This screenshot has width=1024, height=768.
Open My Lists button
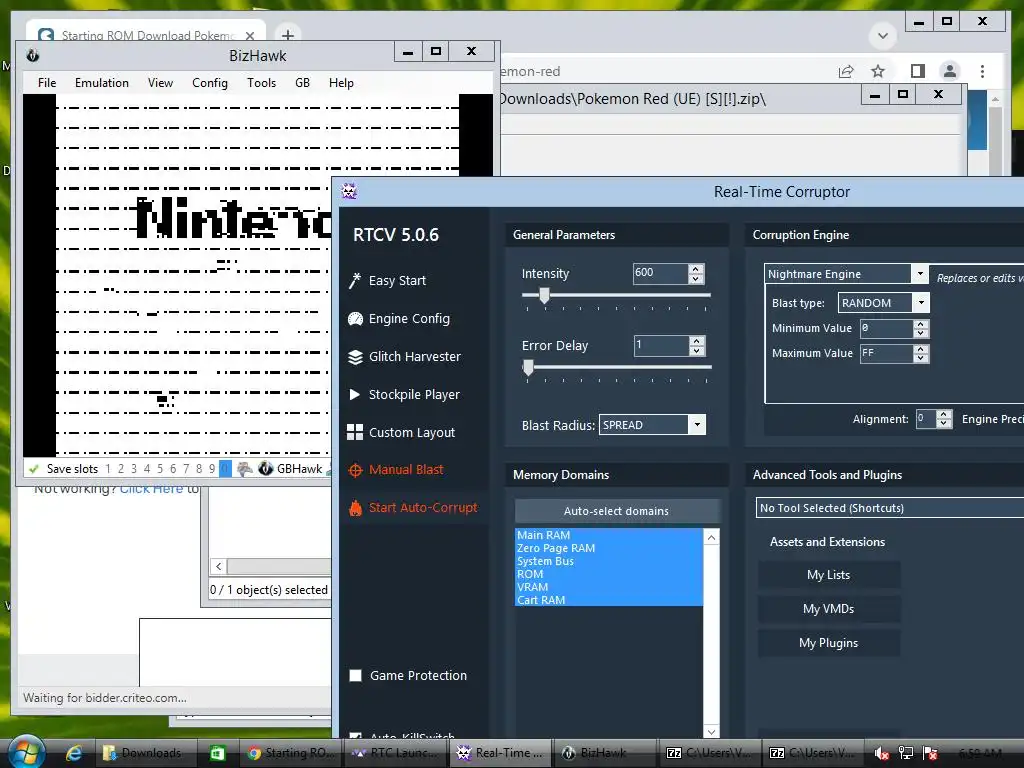click(x=829, y=575)
